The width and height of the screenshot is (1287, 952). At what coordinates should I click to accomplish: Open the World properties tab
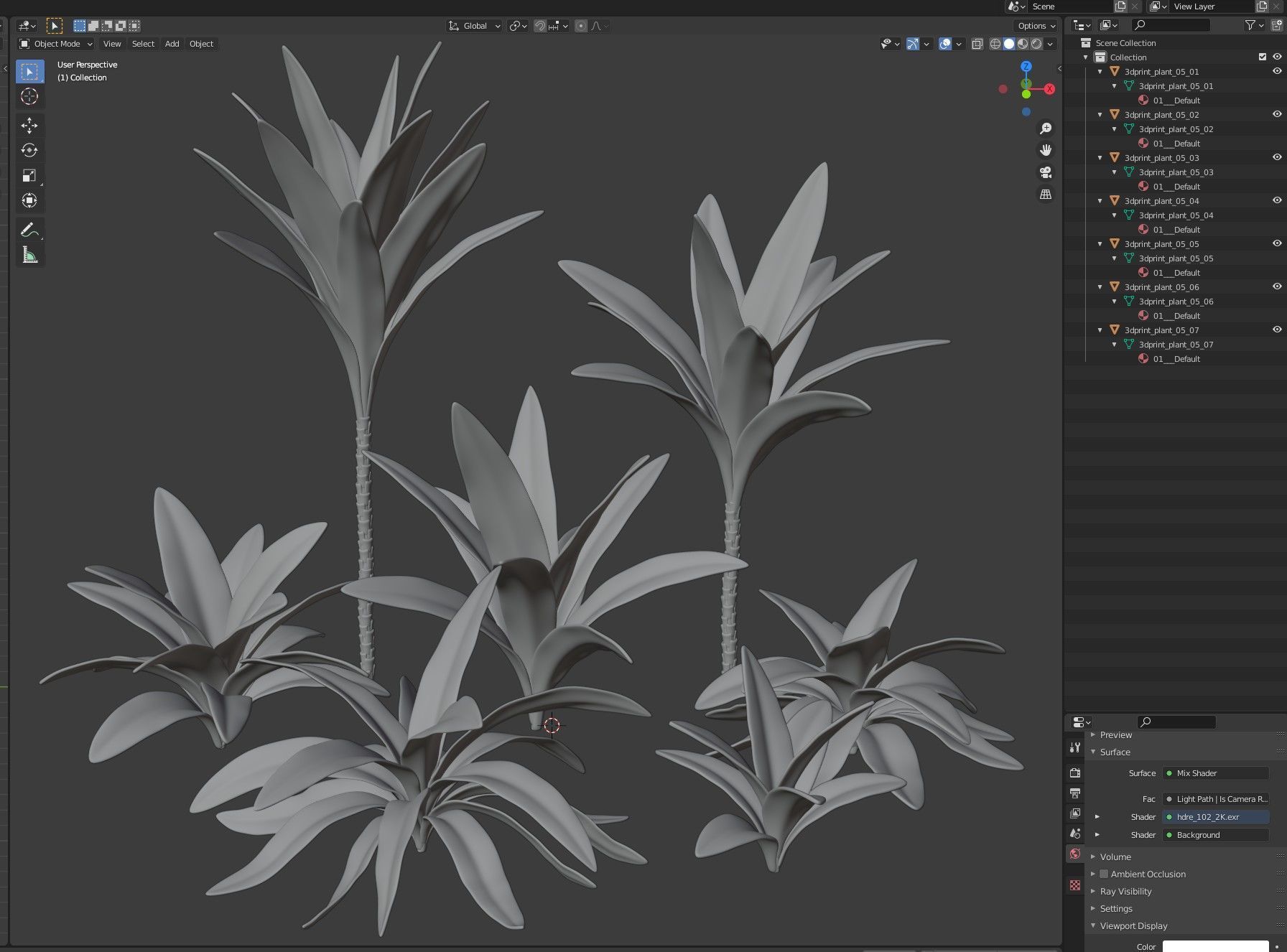pyautogui.click(x=1075, y=854)
